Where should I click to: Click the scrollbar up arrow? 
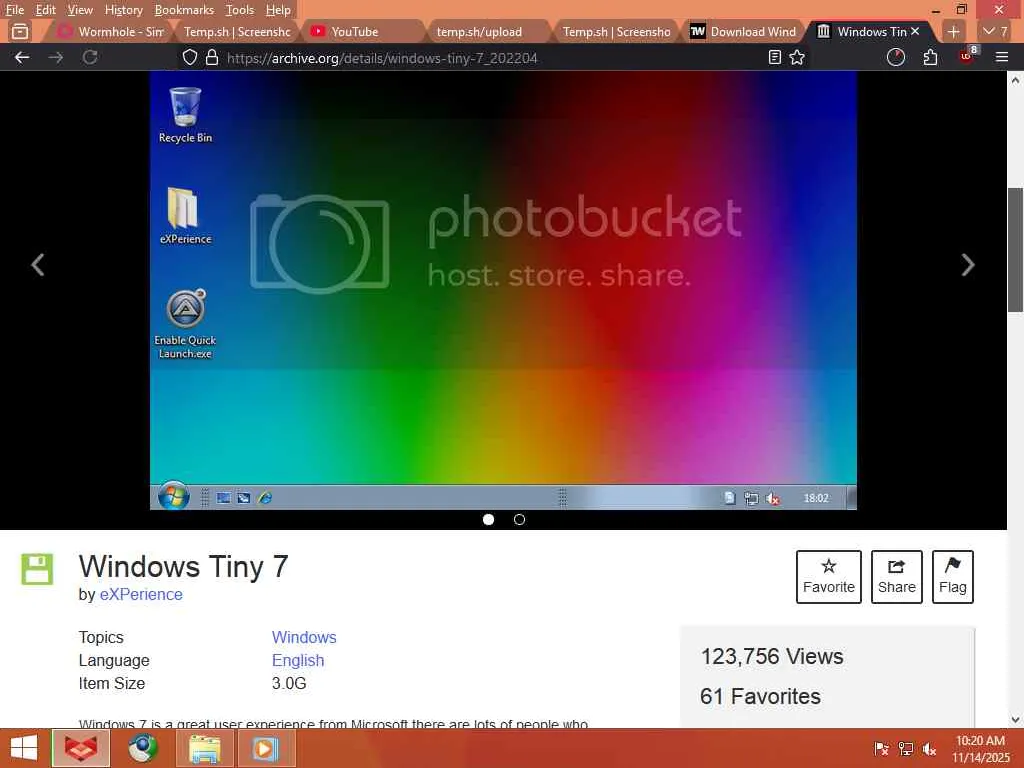coord(1015,80)
